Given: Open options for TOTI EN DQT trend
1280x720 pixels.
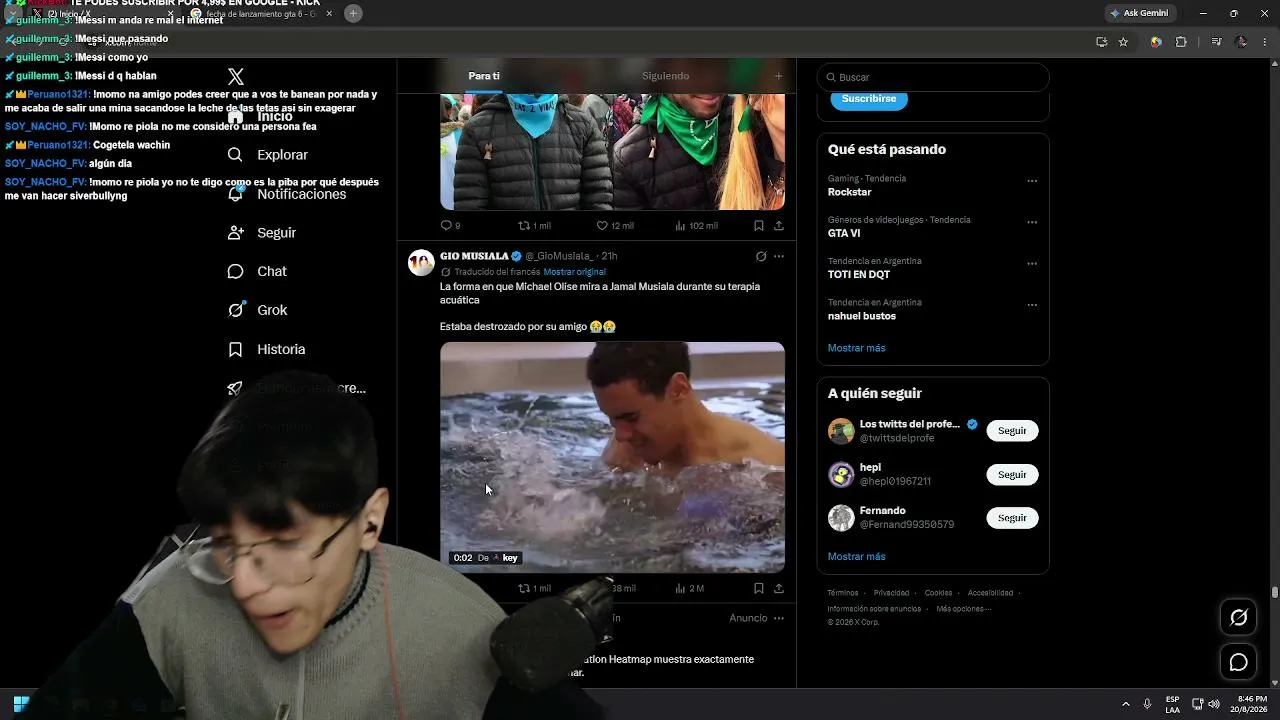Looking at the screenshot, I should coord(1032,264).
